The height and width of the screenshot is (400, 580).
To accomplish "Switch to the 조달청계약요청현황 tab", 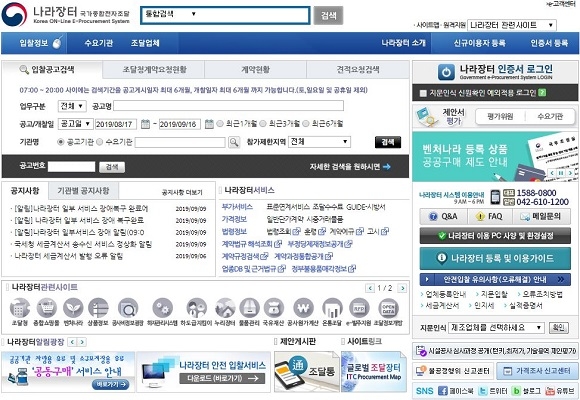I will (x=154, y=70).
